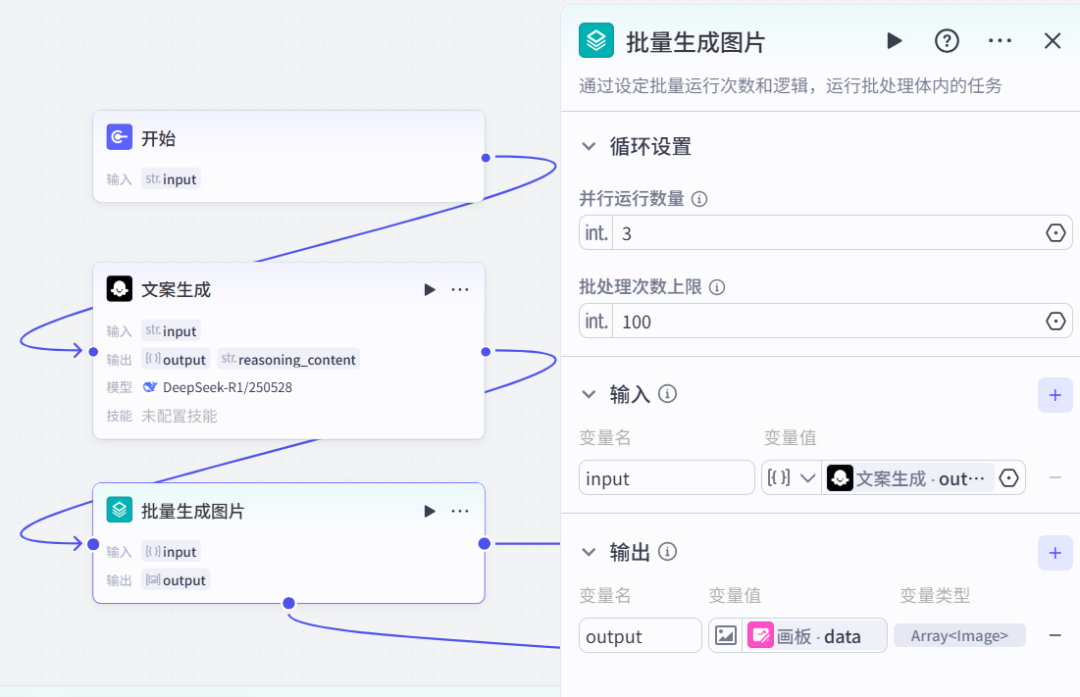Edit the 并行运行数量 value 3
Screen dimensions: 1080x697
coord(827,233)
